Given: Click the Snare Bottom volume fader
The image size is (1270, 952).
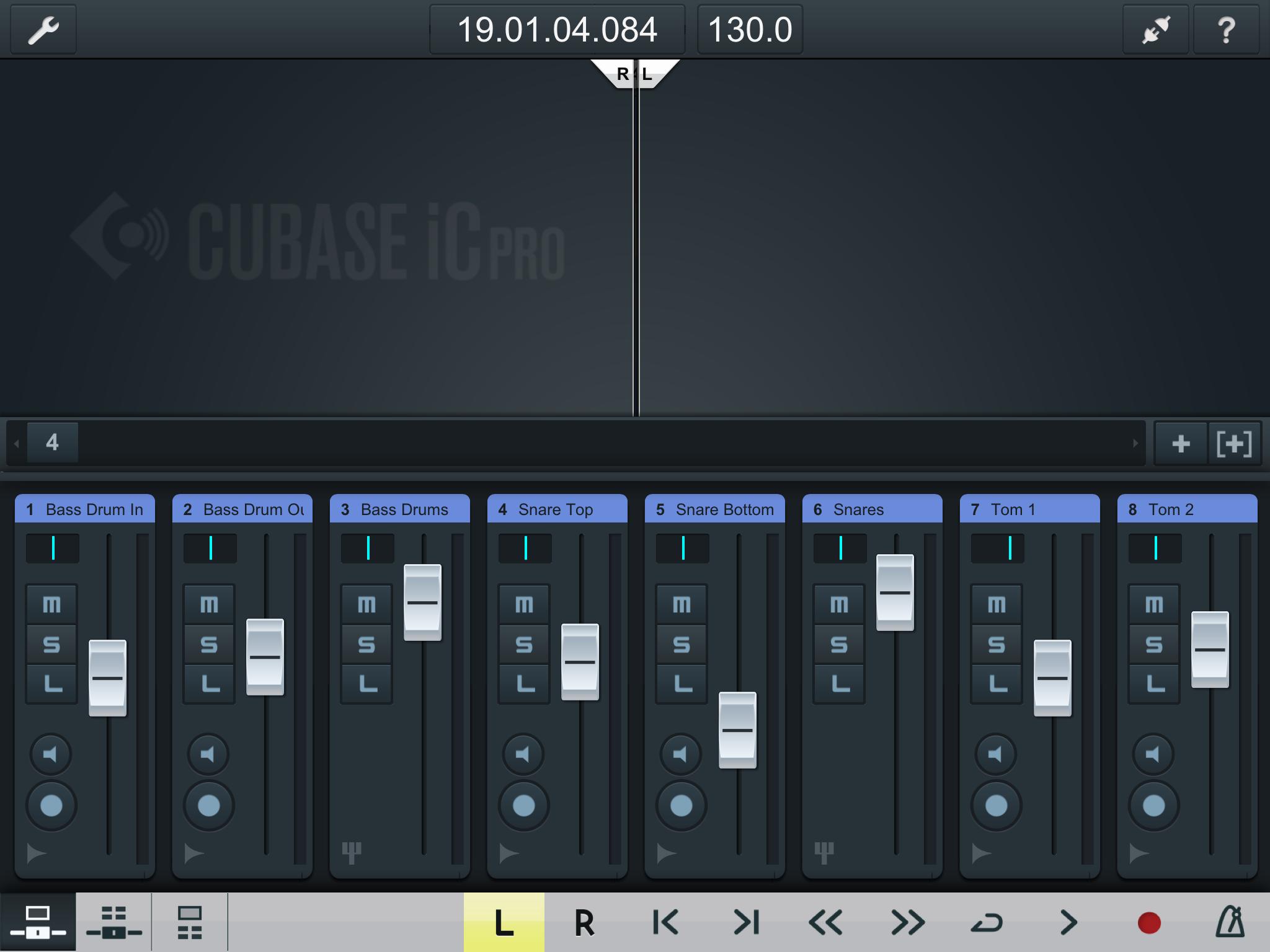Looking at the screenshot, I should click(x=737, y=730).
